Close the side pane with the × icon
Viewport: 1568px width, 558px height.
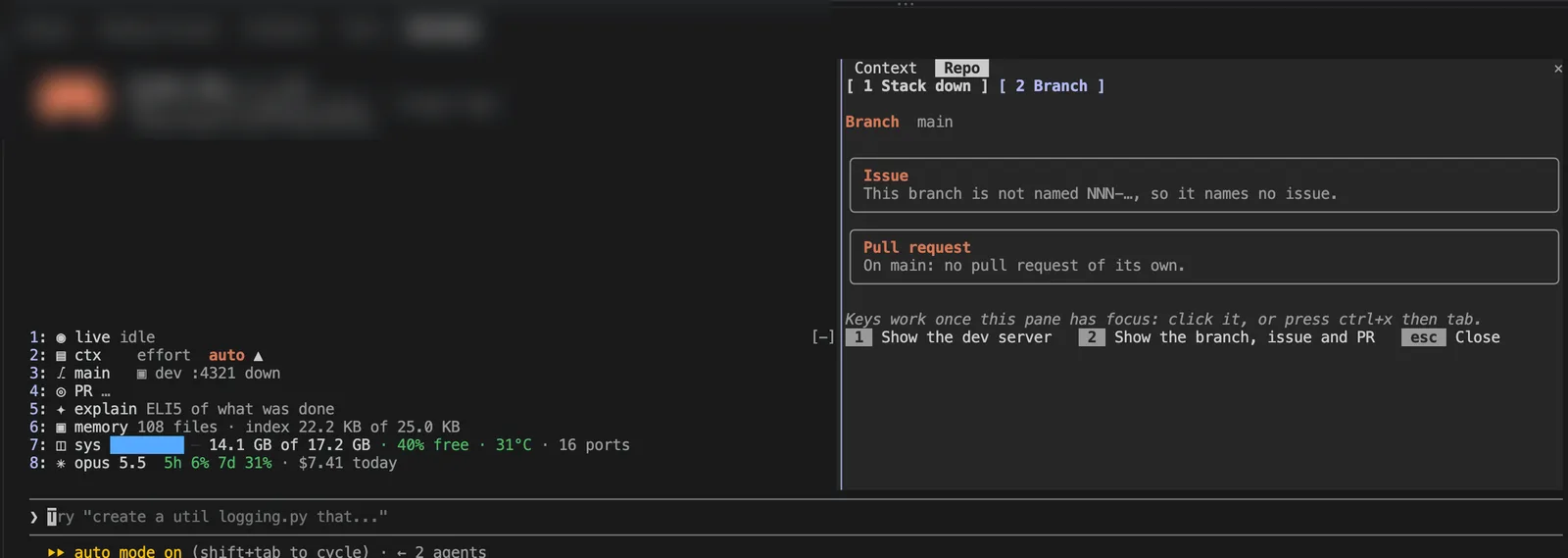point(1558,69)
